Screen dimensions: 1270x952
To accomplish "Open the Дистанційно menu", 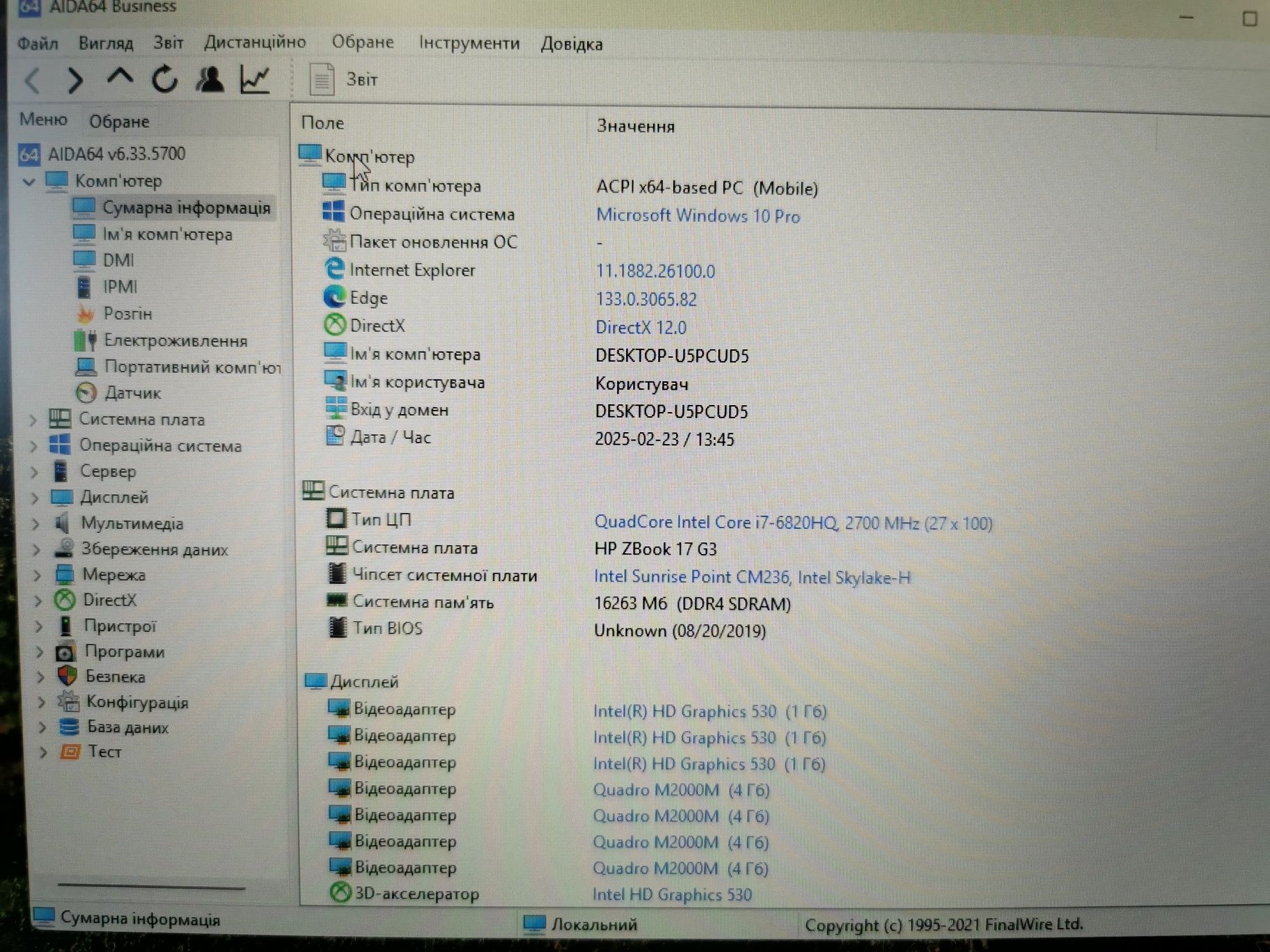I will coord(255,42).
